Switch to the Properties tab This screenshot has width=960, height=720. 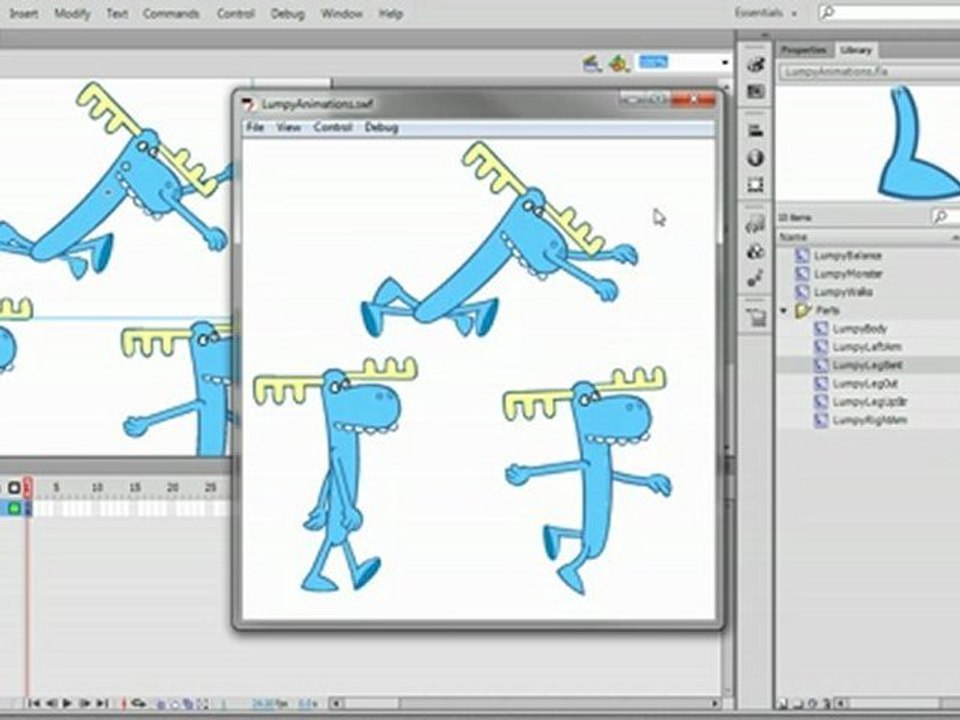[x=804, y=50]
